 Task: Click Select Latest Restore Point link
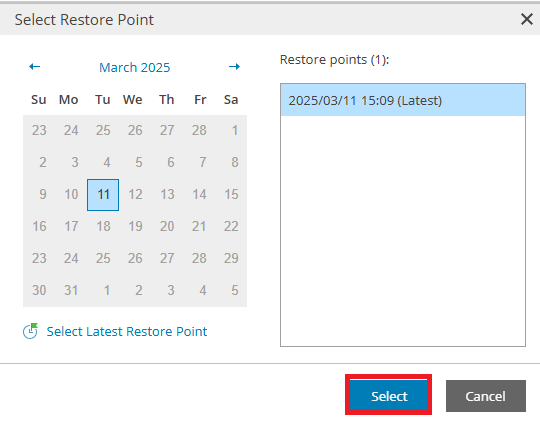coord(127,331)
